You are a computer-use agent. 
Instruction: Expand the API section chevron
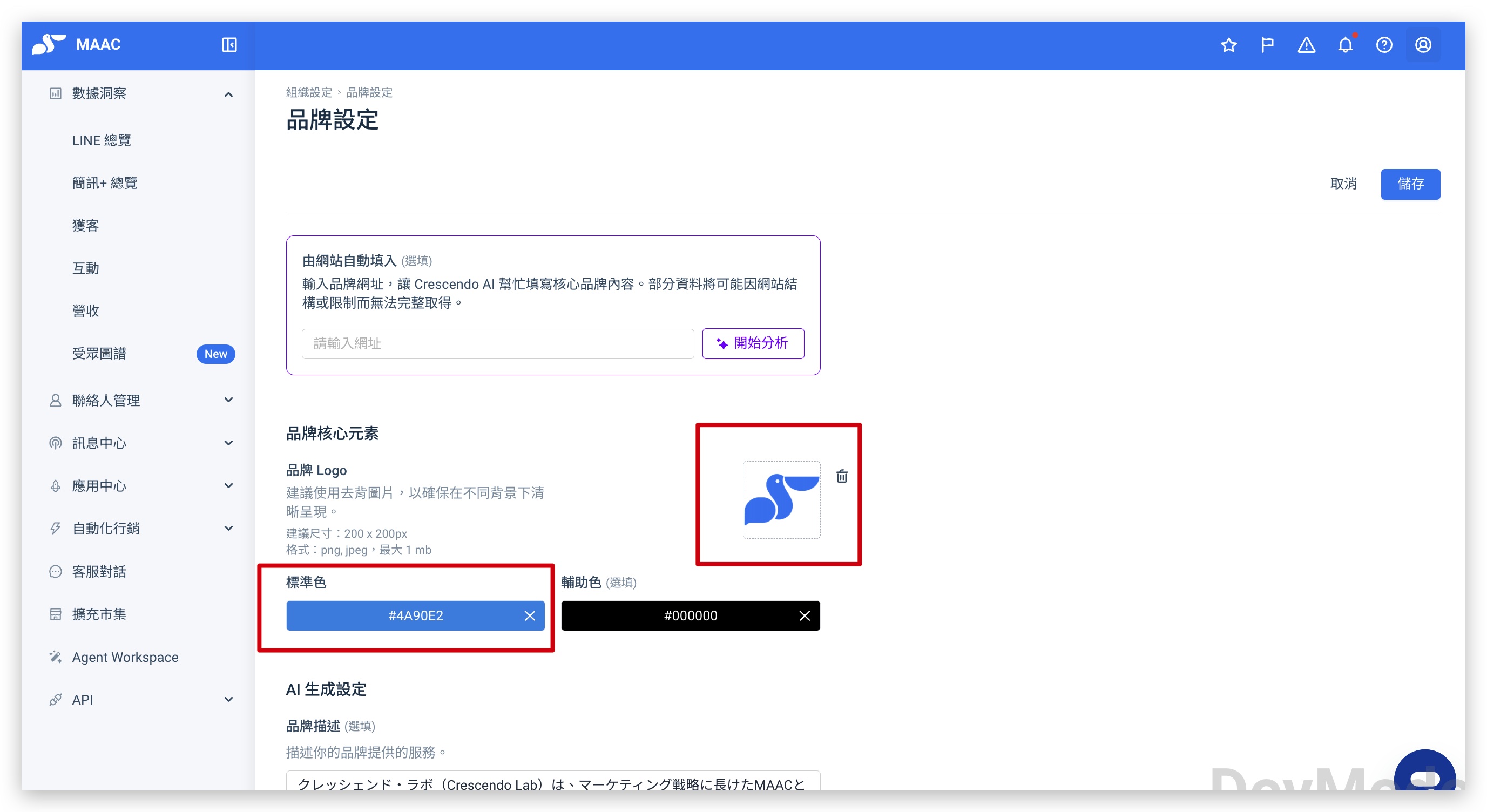coord(228,700)
